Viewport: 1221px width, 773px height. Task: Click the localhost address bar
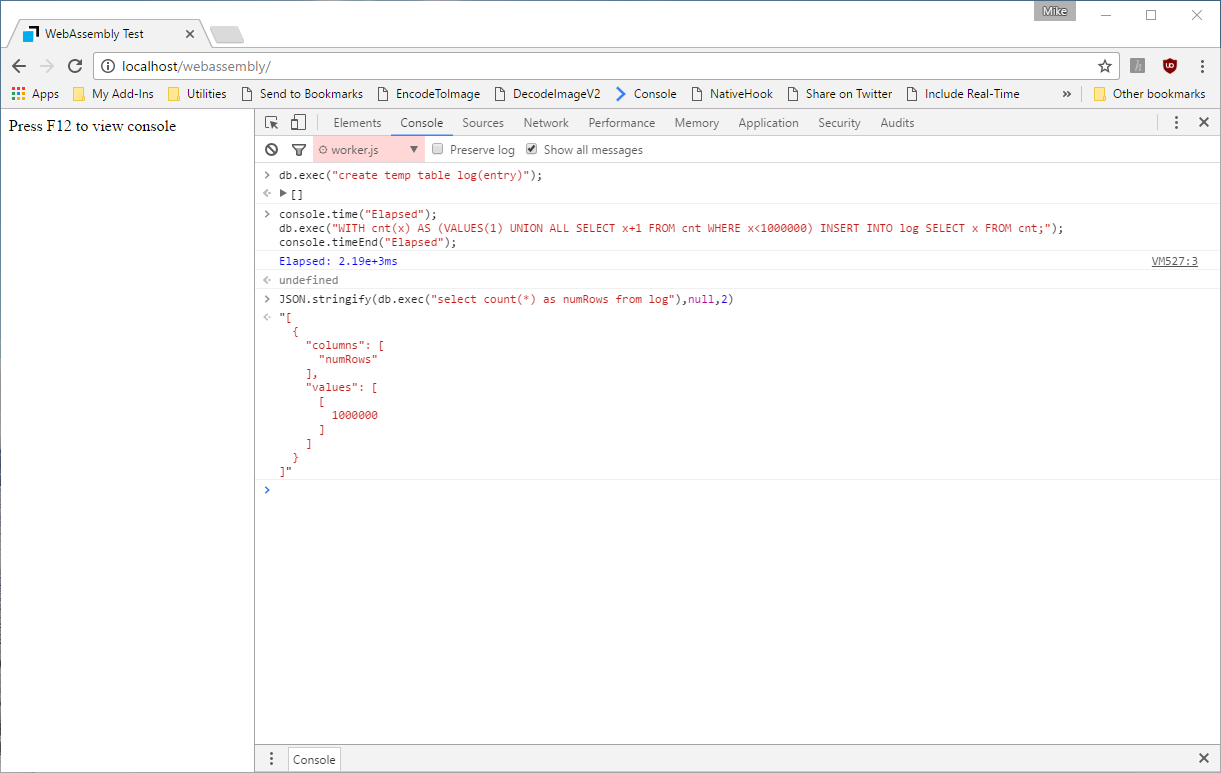coord(600,66)
